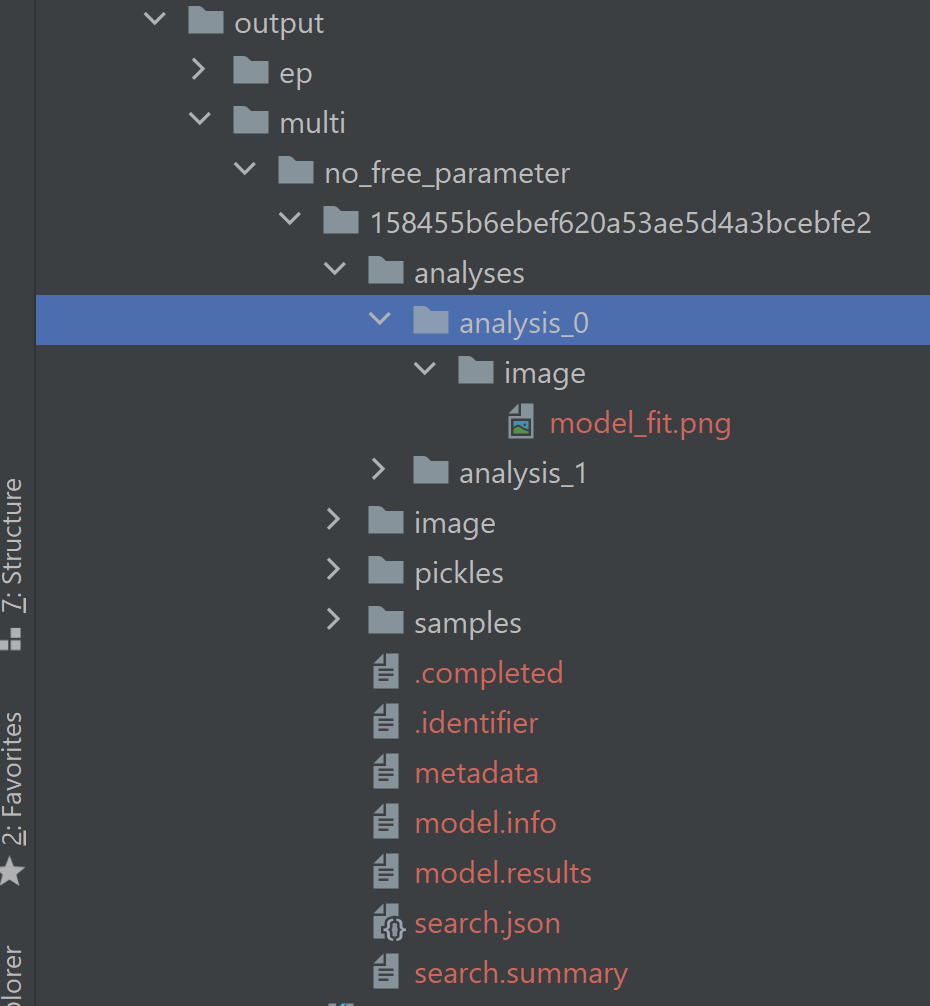Viewport: 930px width, 1006px height.
Task: Click the Structure tool window grid icon
Action: 11,639
